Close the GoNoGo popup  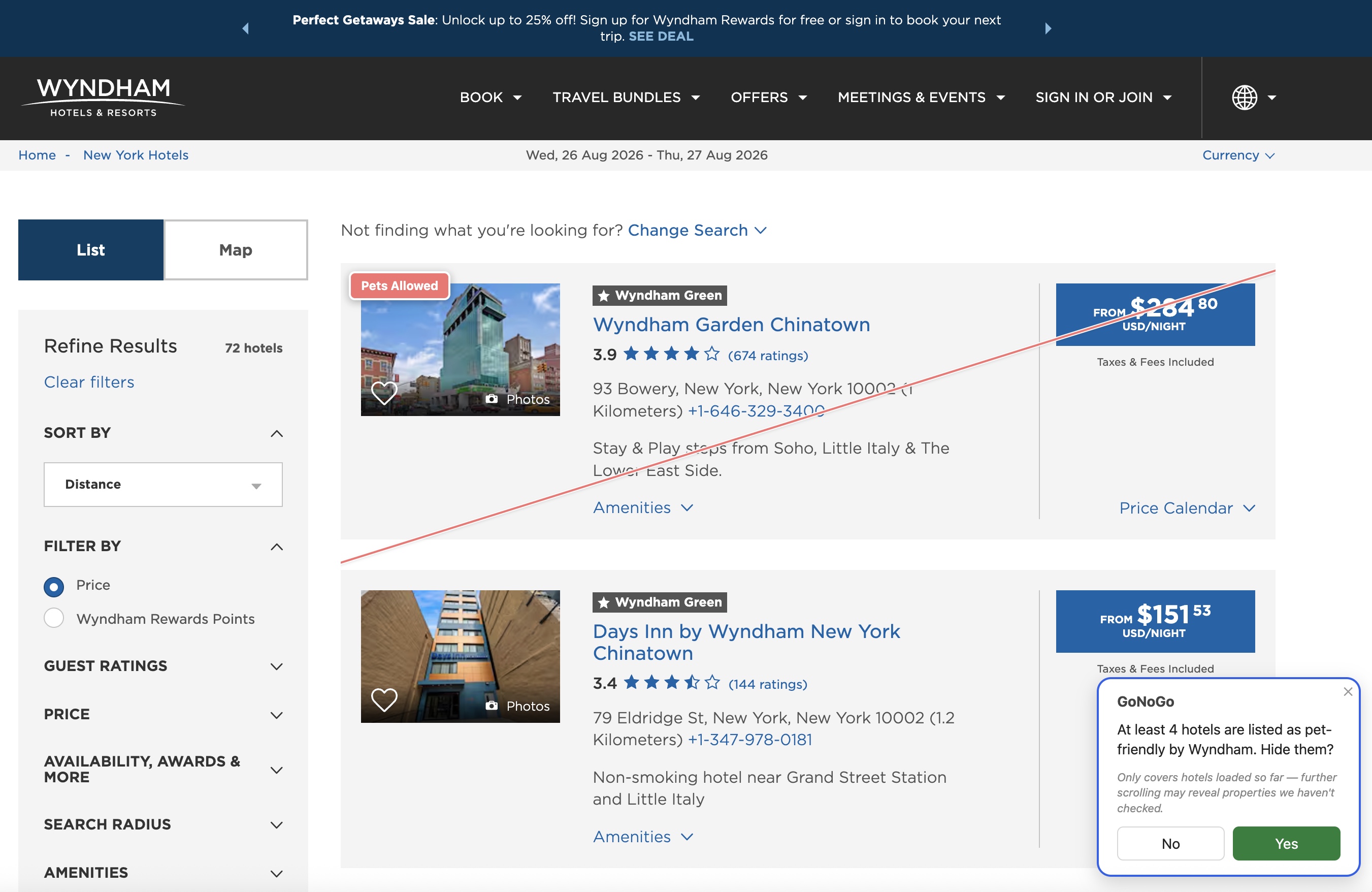point(1347,691)
